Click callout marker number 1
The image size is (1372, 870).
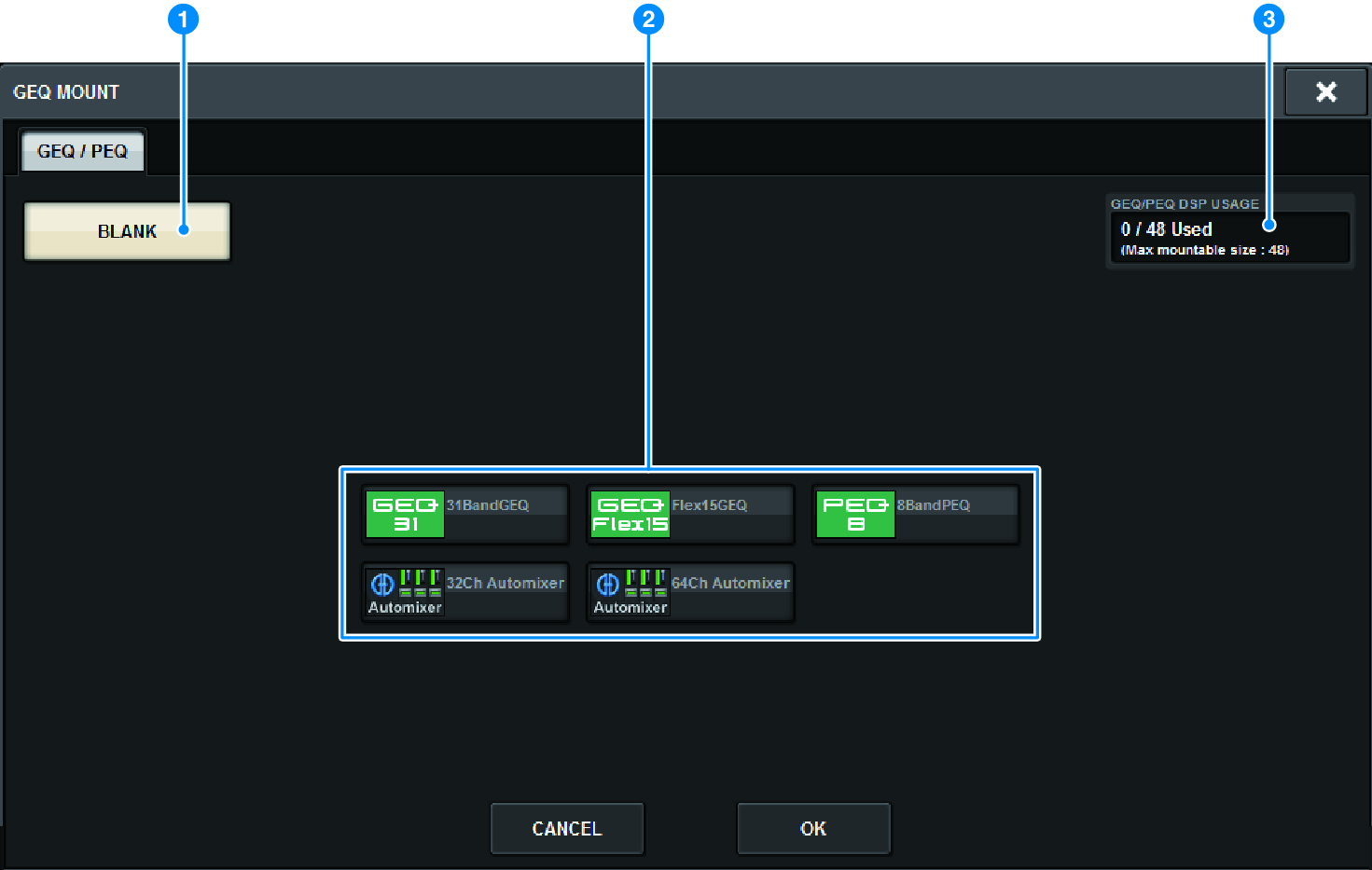pyautogui.click(x=183, y=19)
